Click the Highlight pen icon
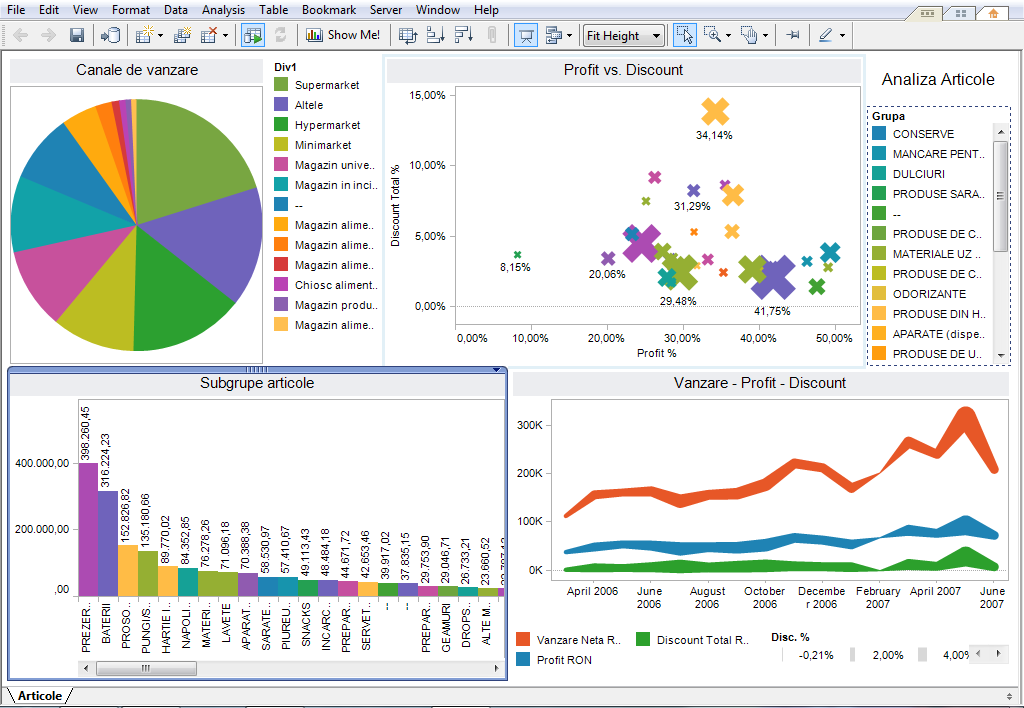The width and height of the screenshot is (1024, 708). 825,35
